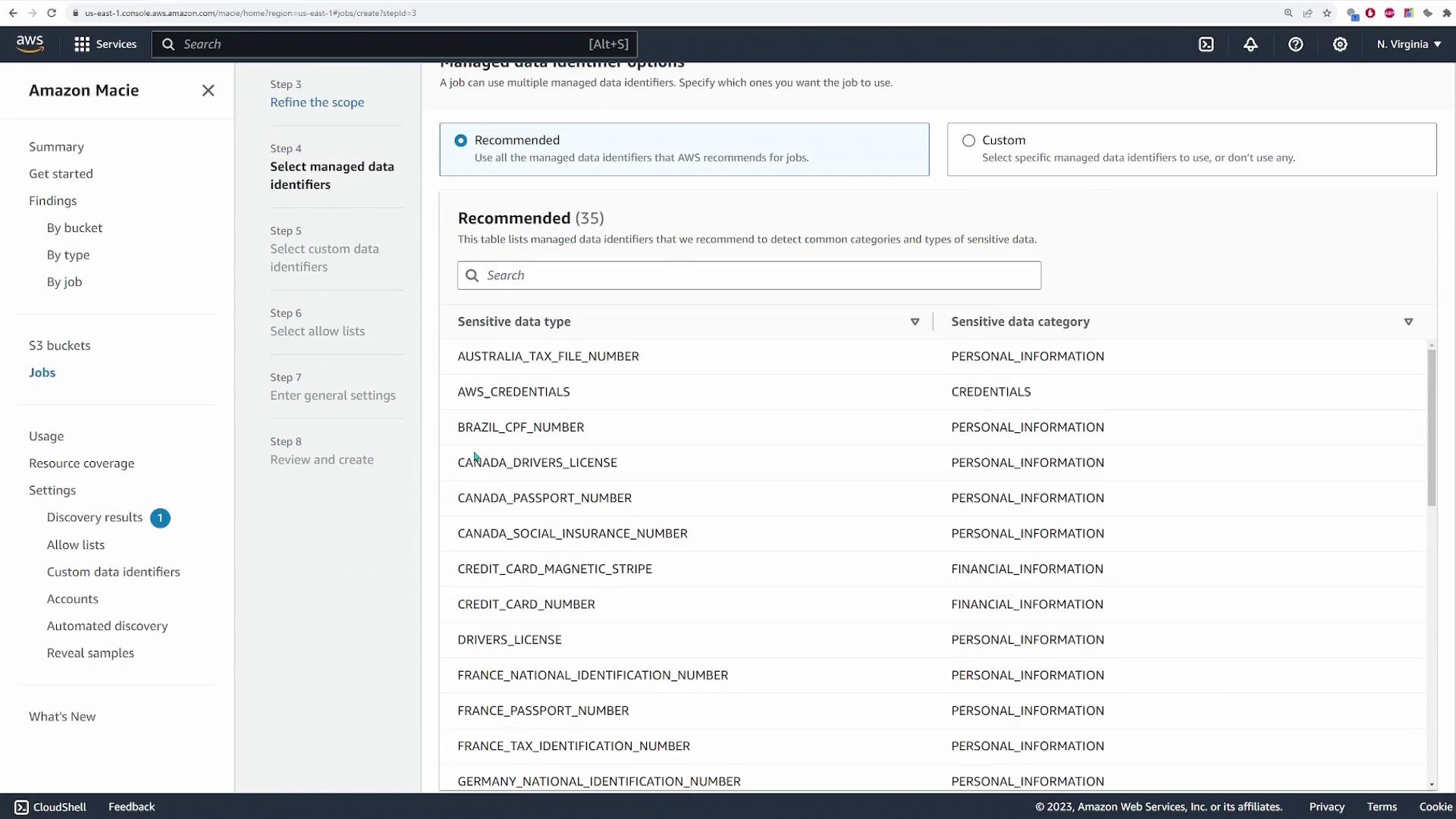
Task: Reload page with browser refresh icon
Action: click(x=52, y=13)
